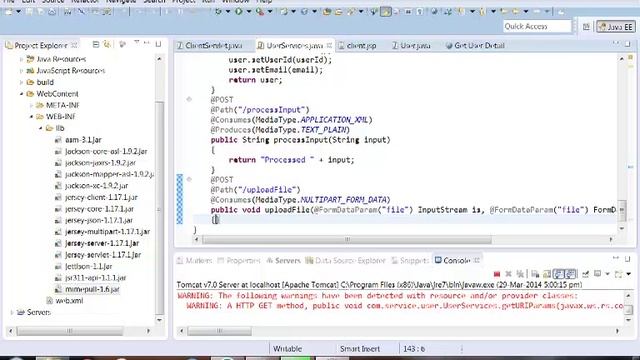Select the build folder
Screen dimensions: 640x360
(45, 82)
